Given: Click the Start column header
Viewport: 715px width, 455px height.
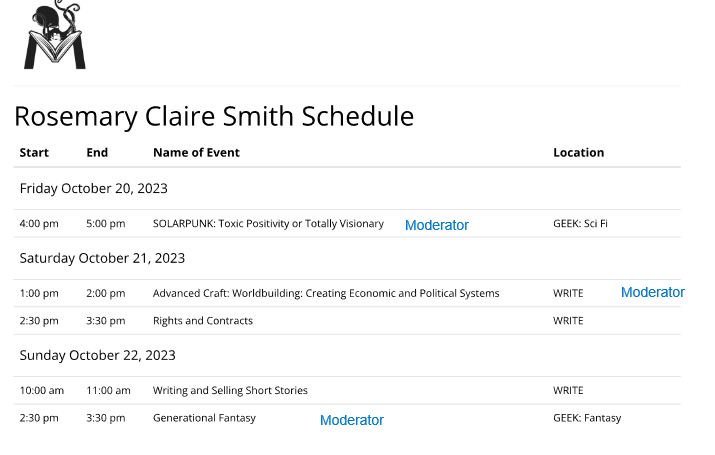Looking at the screenshot, I should click(34, 153).
